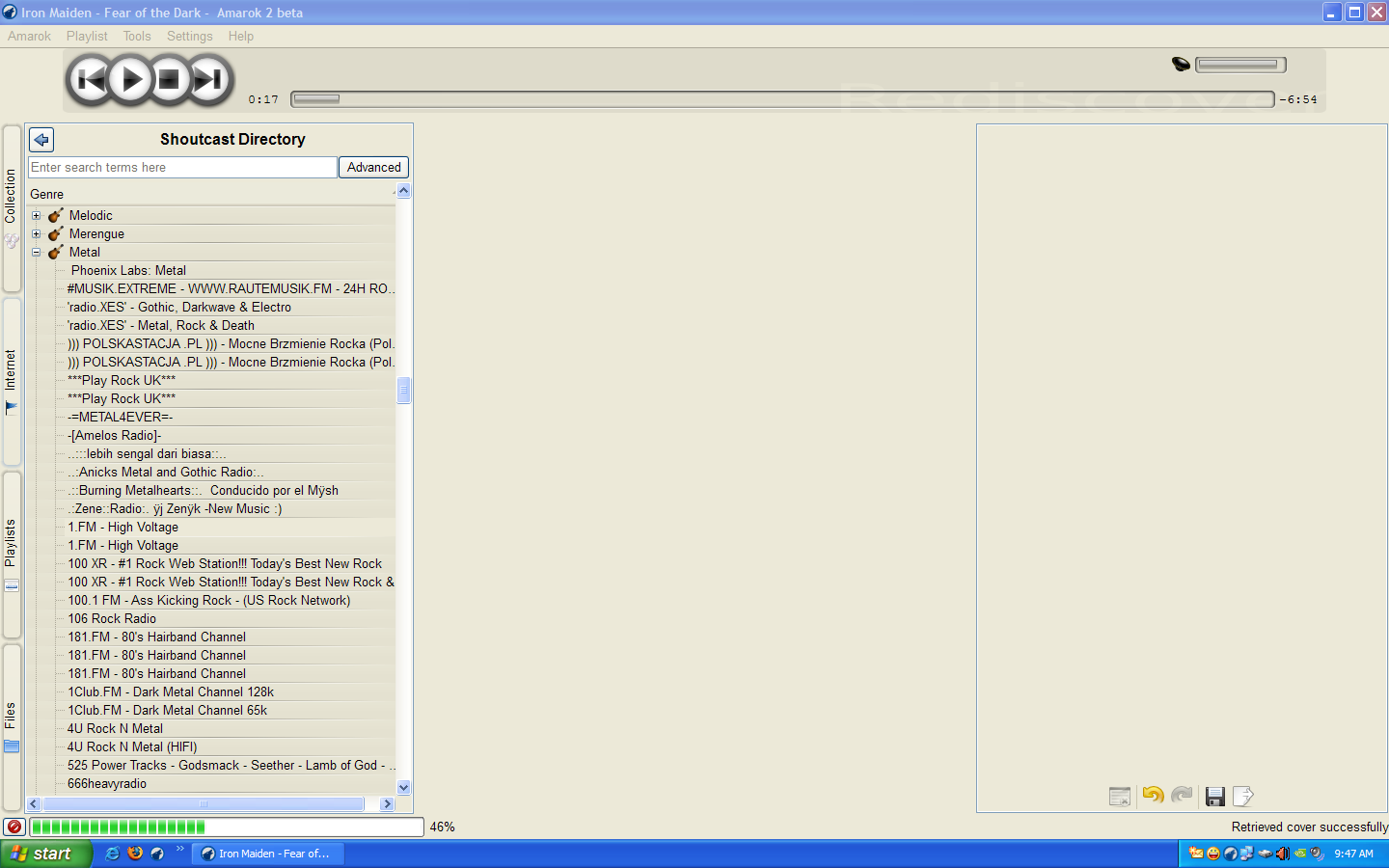Viewport: 1389px width, 868px height.
Task: Save the playlist with floppy disk icon
Action: pyautogui.click(x=1215, y=796)
